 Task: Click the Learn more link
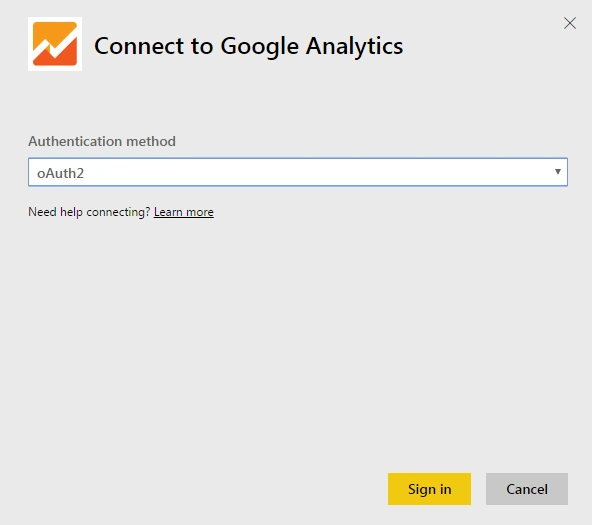pyautogui.click(x=183, y=212)
